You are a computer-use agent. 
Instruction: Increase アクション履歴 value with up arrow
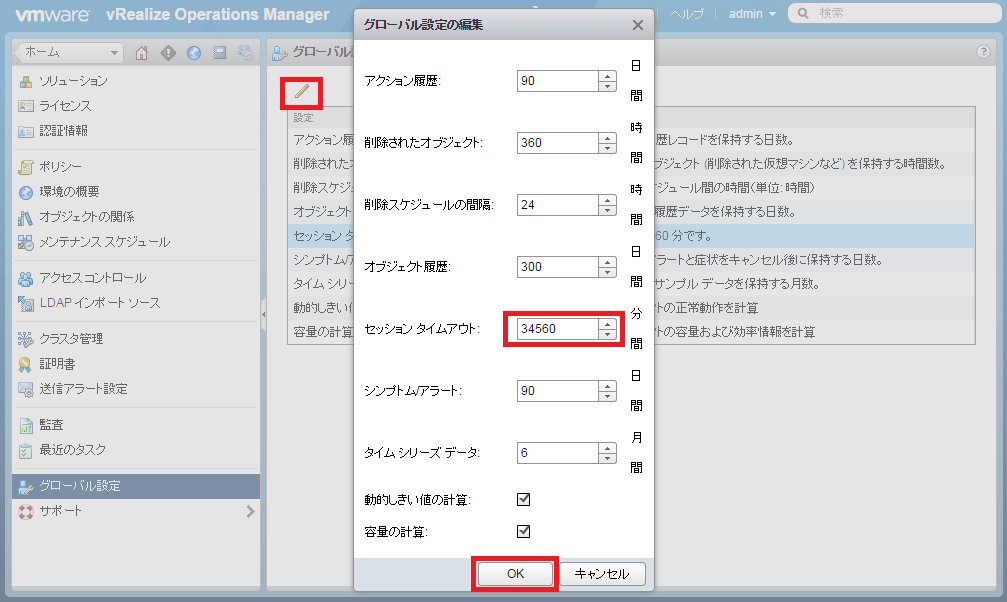(607, 76)
